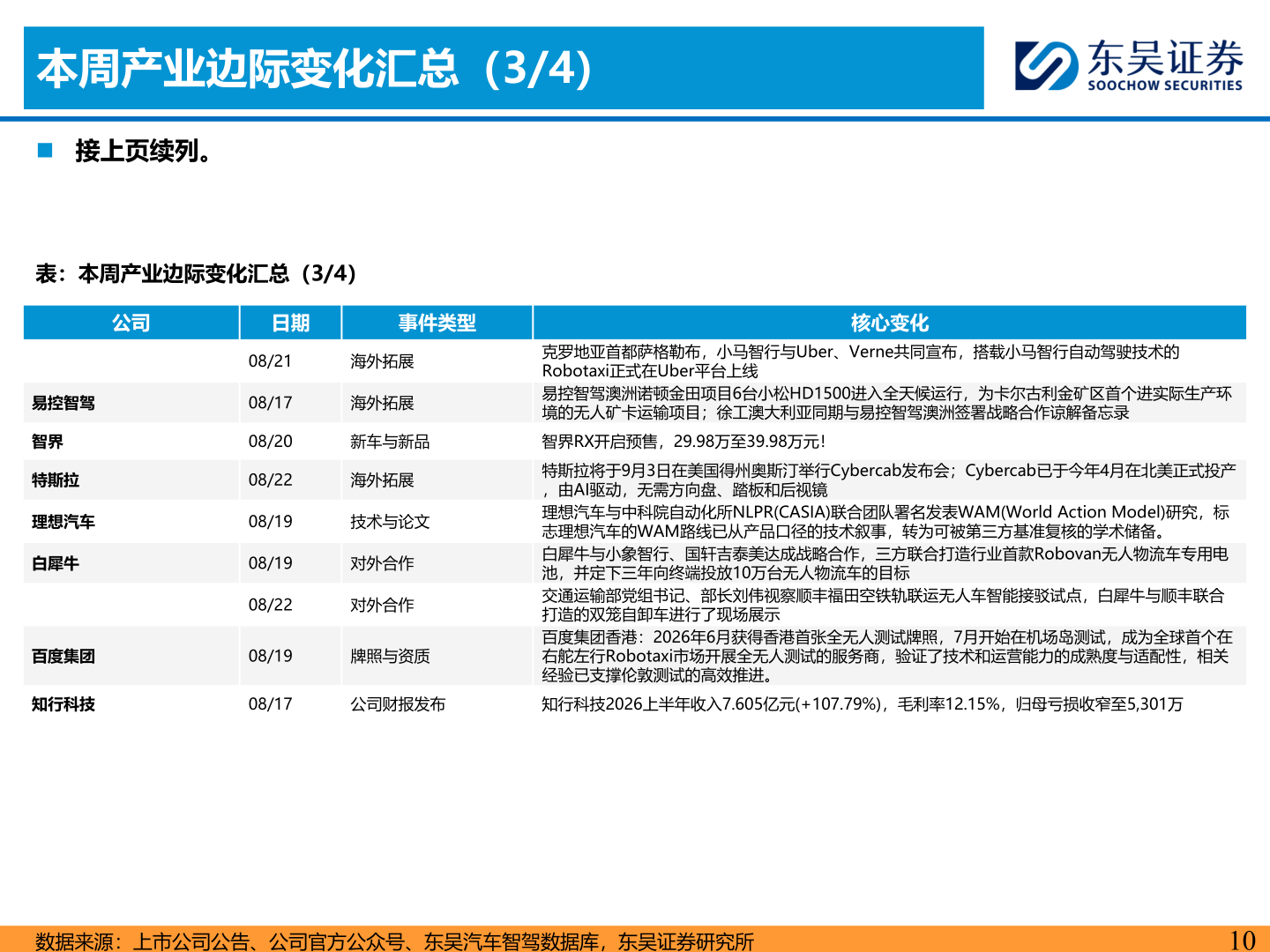
Task: Click the Soochow Securities logo icon
Action: point(1046,66)
